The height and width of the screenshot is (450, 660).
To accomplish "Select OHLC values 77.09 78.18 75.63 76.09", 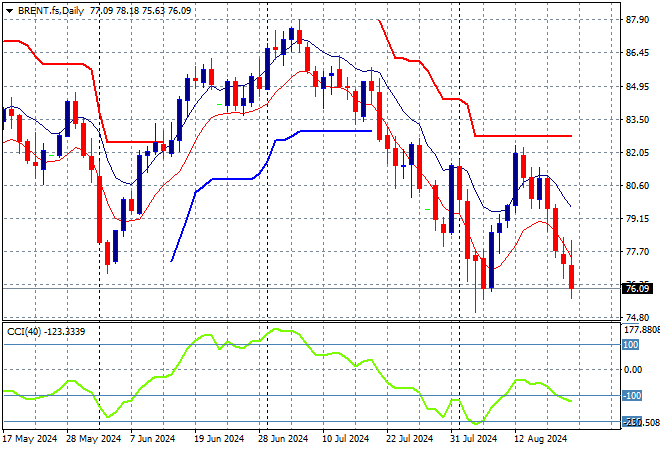I will [x=141, y=11].
